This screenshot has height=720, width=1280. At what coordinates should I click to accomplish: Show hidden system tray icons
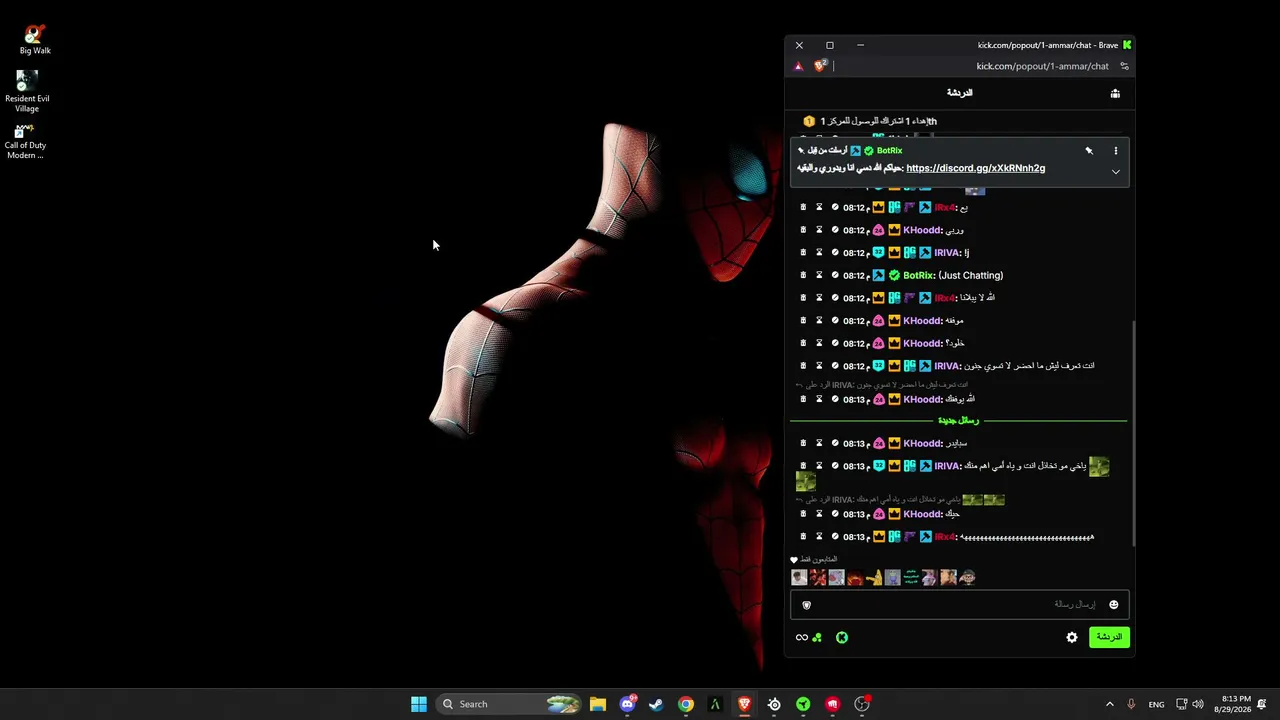point(1109,704)
